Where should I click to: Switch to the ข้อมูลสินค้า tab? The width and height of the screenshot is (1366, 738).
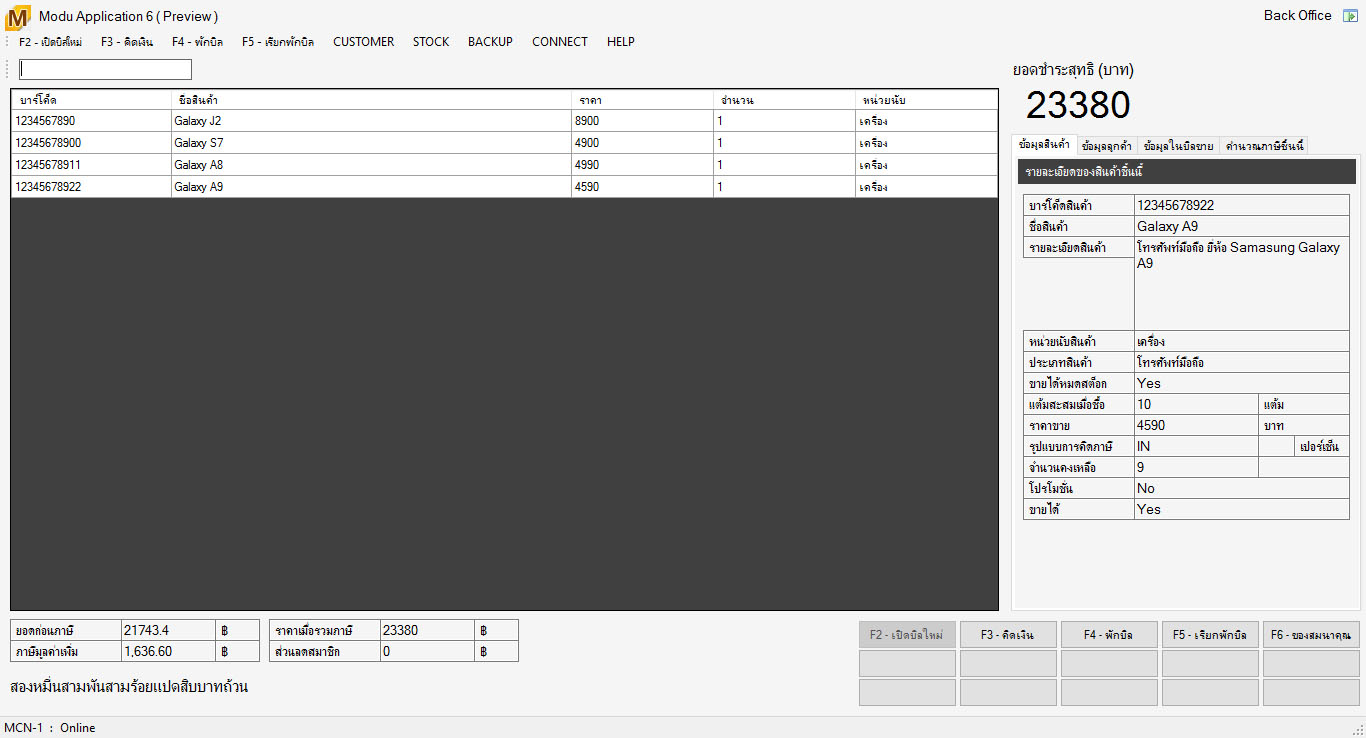[x=1043, y=145]
